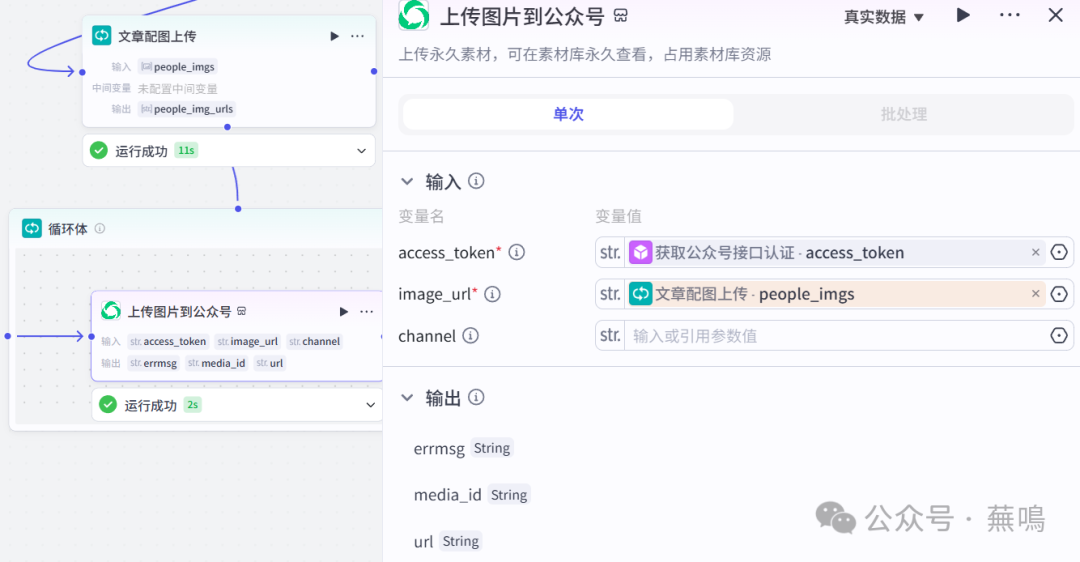The width and height of the screenshot is (1080, 562).
Task: Expand the 运行成功 2s result row
Action: 370,406
